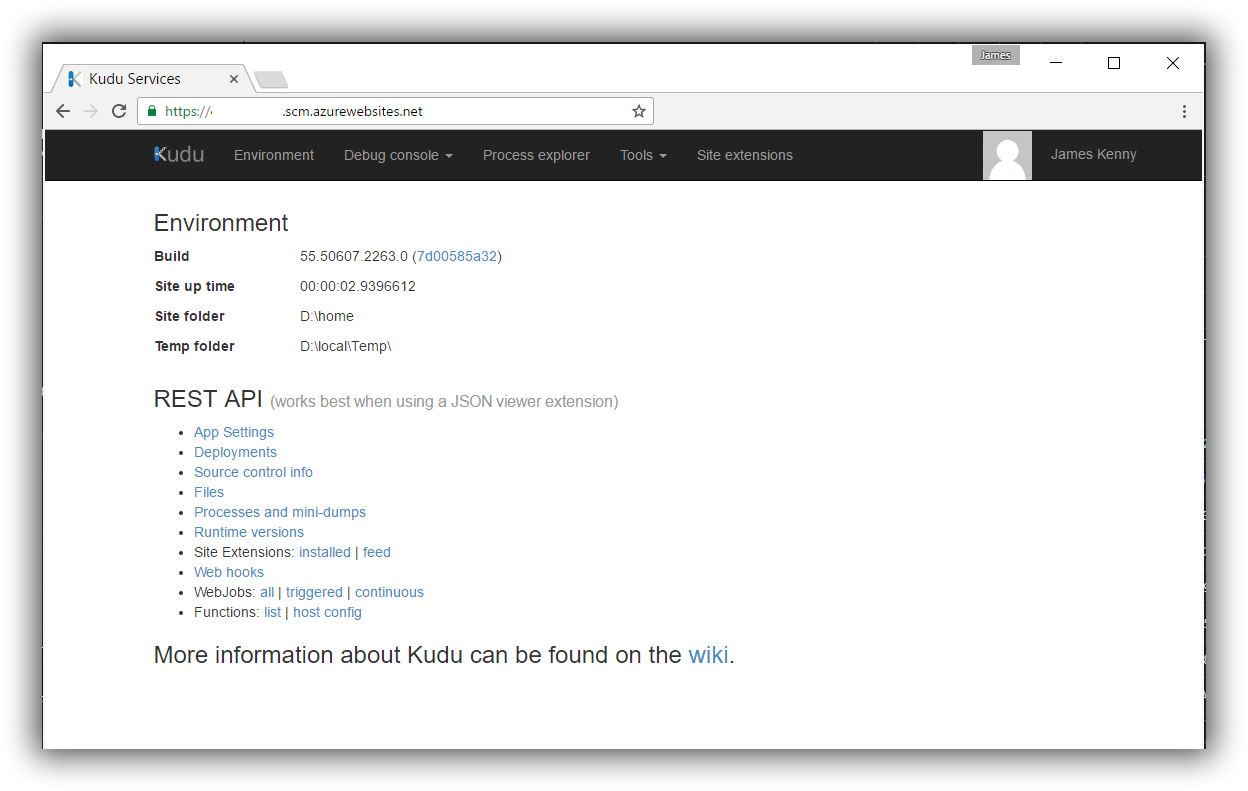Open Site Extensions installed link
The height and width of the screenshot is (791, 1248).
[325, 552]
